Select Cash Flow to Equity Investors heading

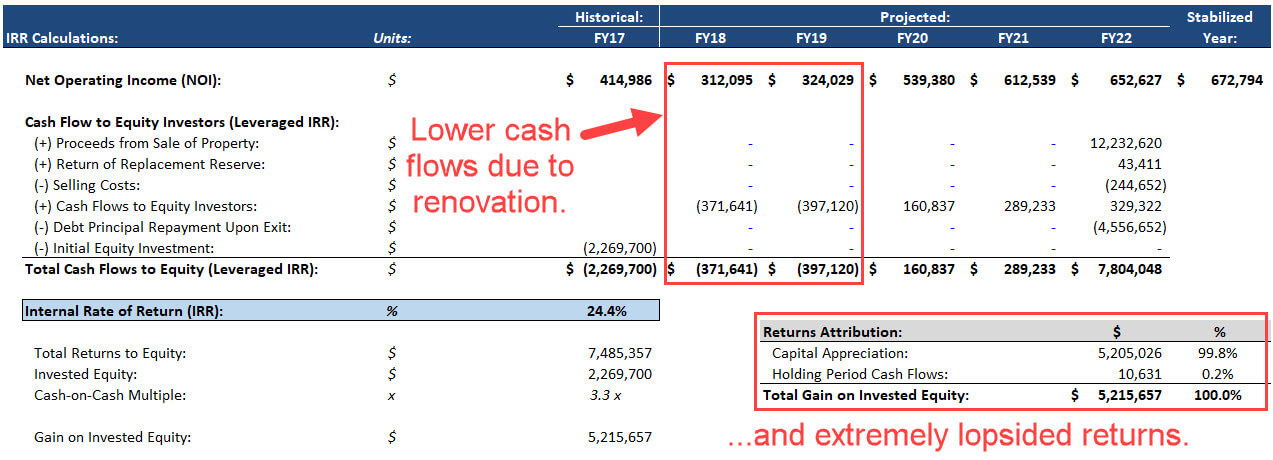(182, 122)
